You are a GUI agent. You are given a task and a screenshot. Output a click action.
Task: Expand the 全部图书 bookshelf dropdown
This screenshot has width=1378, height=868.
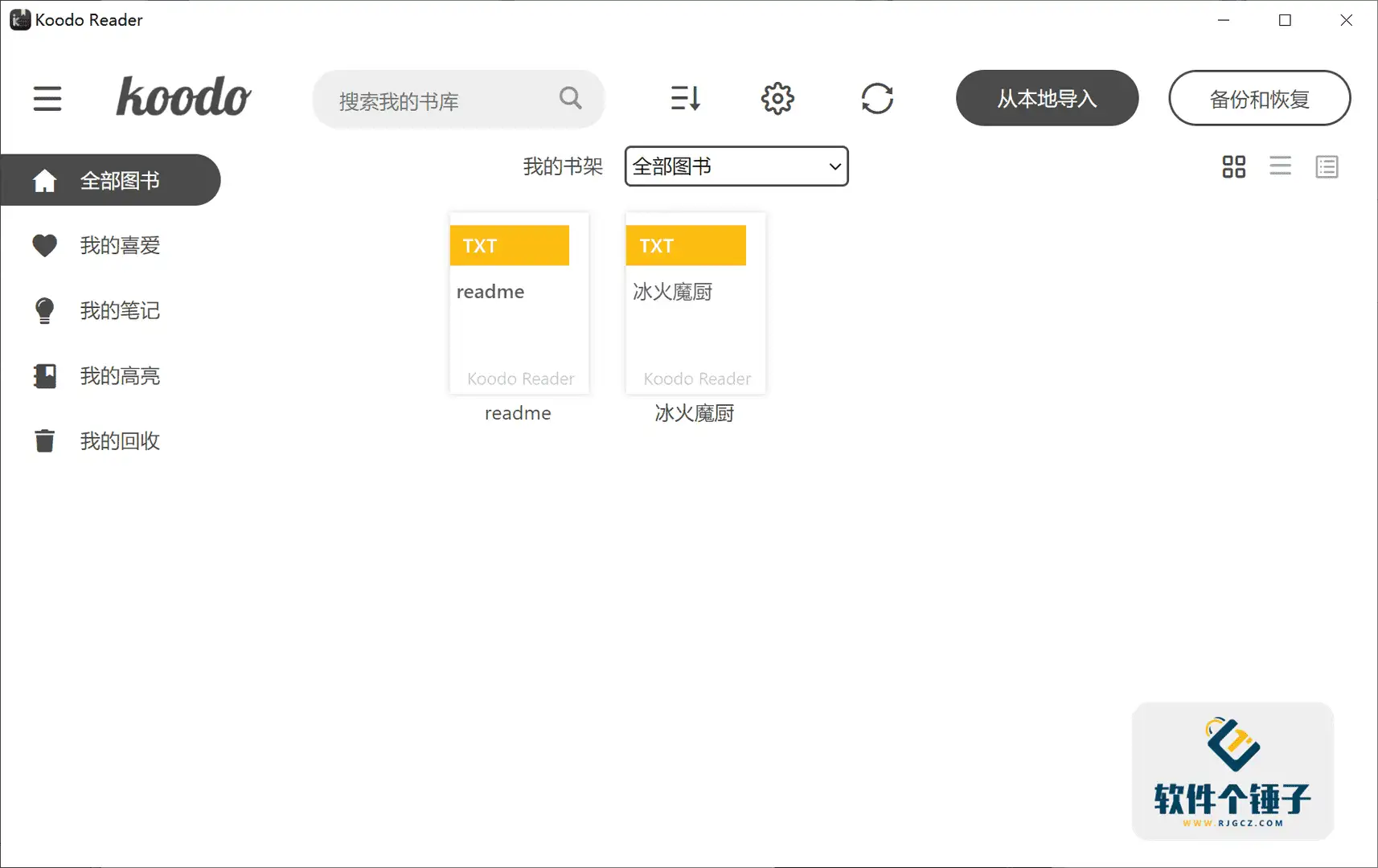click(736, 166)
